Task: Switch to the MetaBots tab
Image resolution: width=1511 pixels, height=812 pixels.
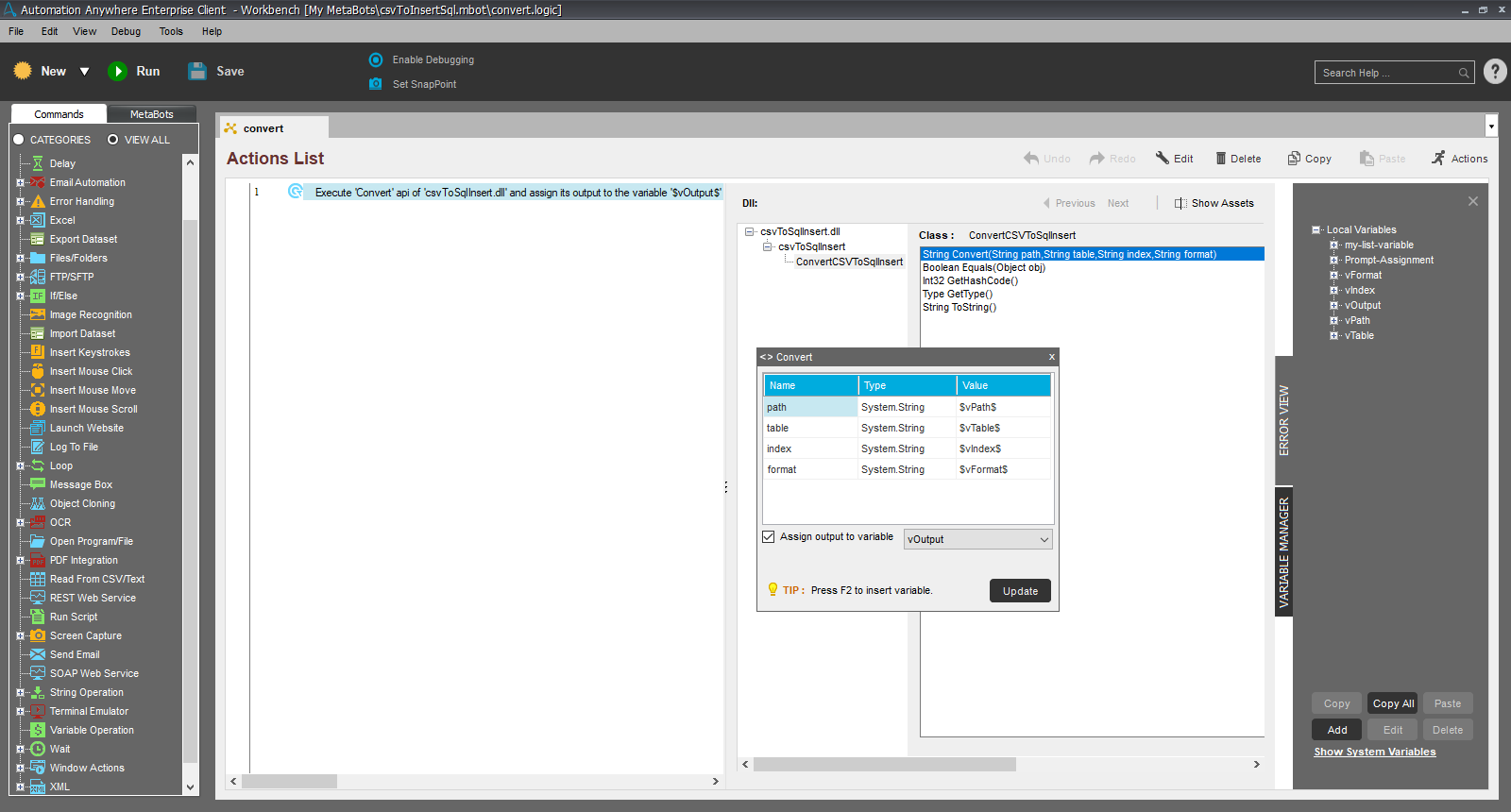Action: click(152, 114)
